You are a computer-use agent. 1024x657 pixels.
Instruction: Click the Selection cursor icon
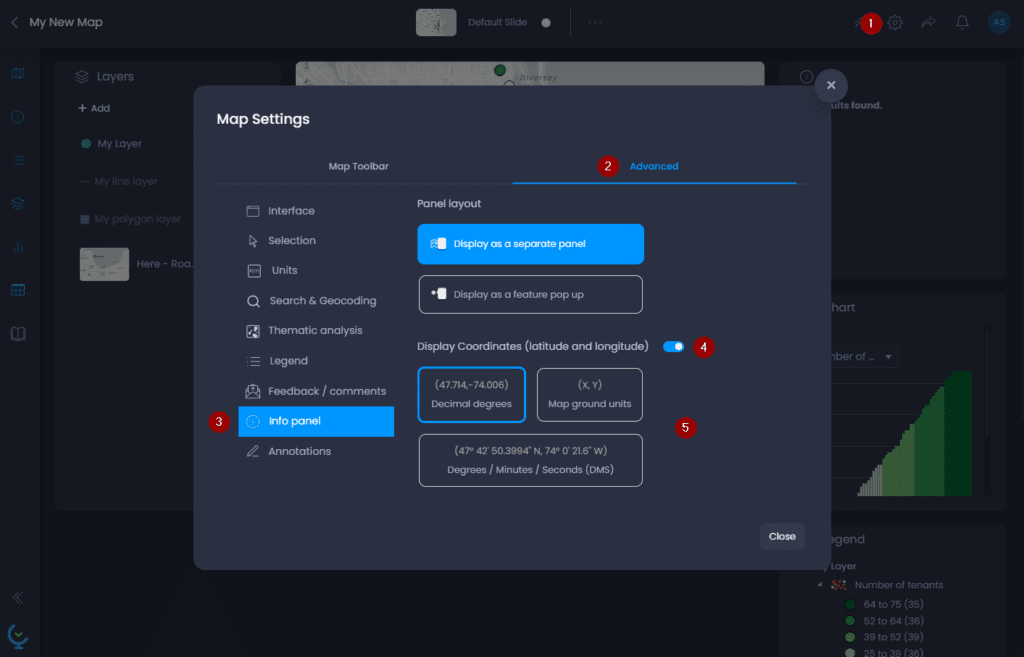253,241
